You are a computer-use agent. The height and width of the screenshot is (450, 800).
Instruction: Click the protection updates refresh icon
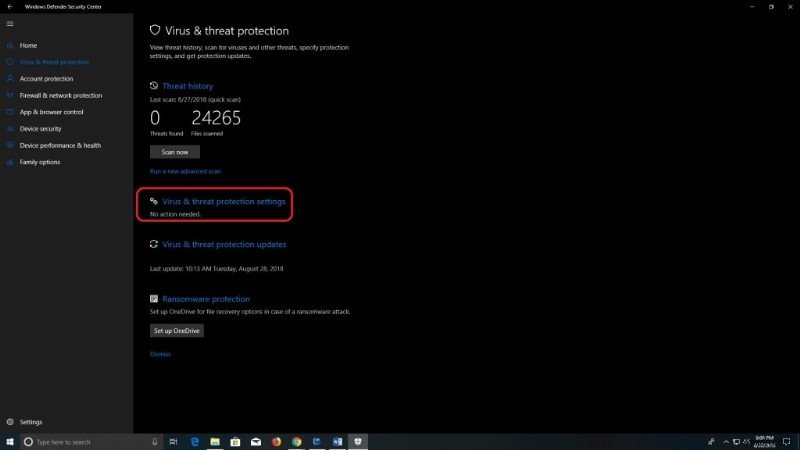(x=154, y=244)
